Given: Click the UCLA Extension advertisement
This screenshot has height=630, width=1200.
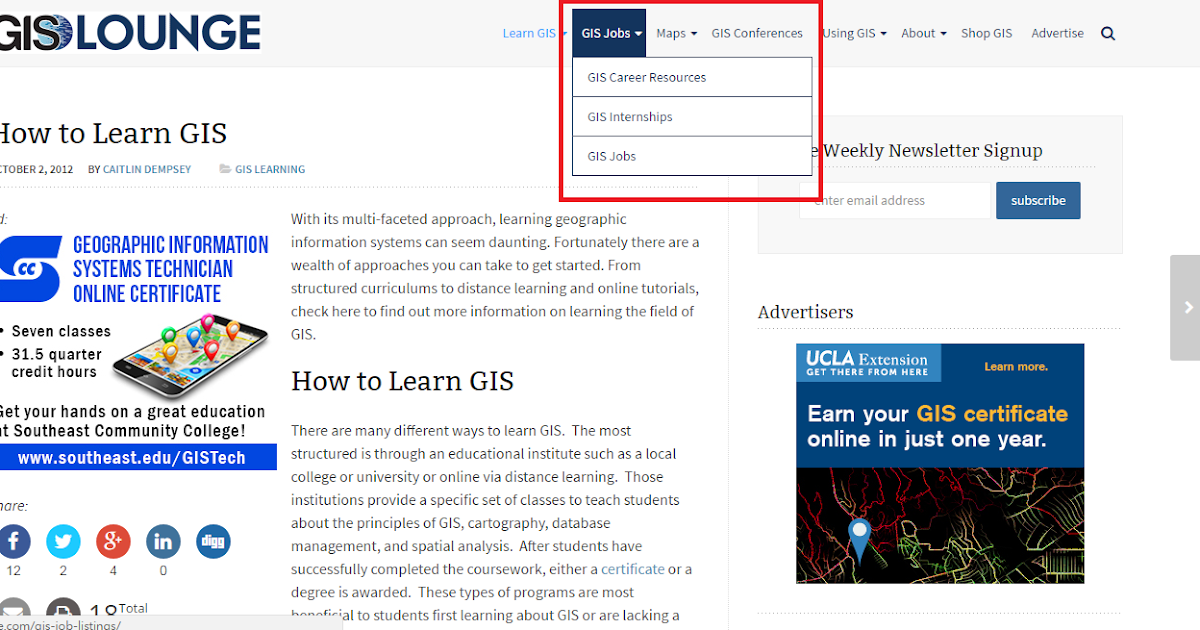Looking at the screenshot, I should pos(939,462).
